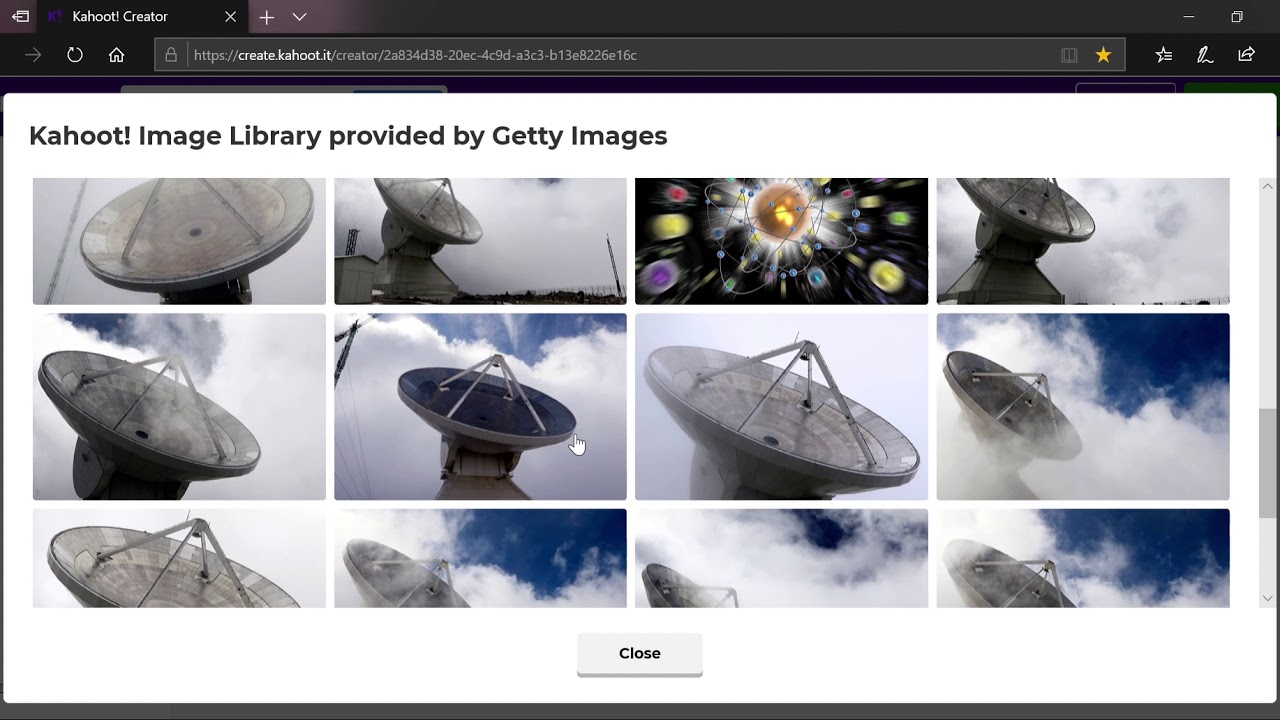Click the forward navigation arrow

[33, 55]
